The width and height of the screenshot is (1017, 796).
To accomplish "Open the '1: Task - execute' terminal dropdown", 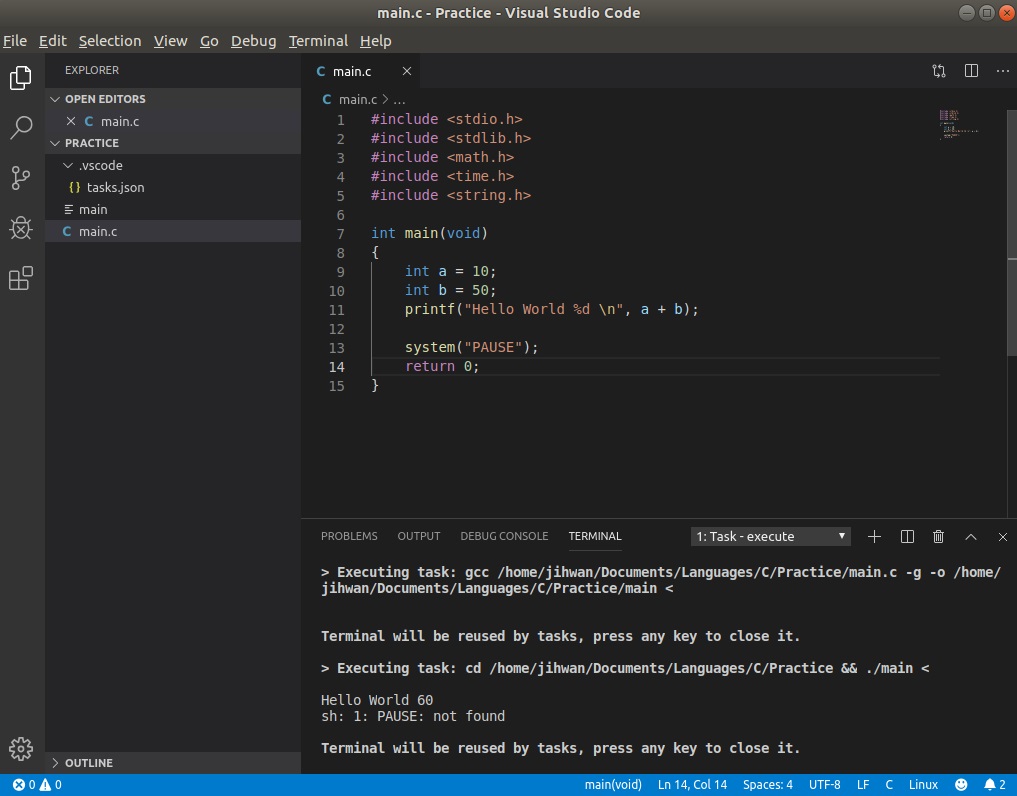I will 770,536.
